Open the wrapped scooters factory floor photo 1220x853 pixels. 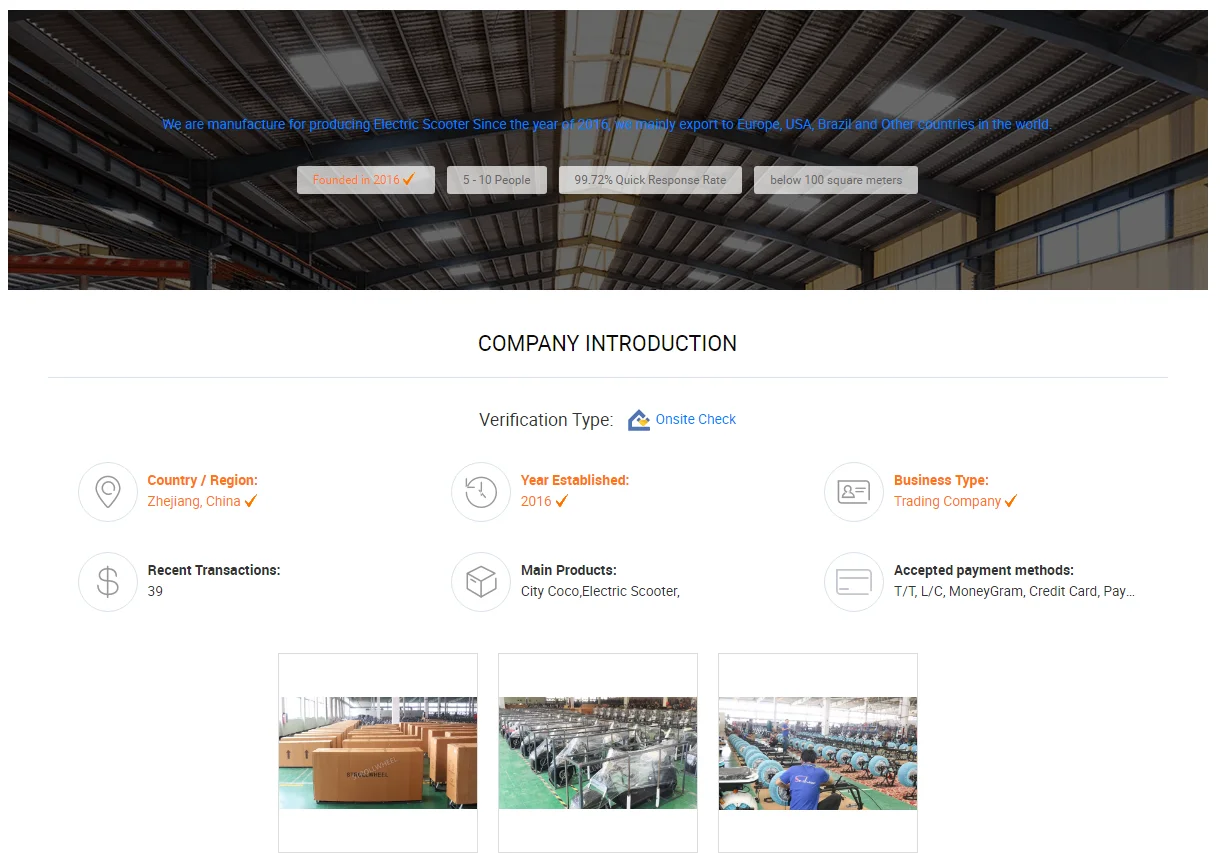(598, 753)
